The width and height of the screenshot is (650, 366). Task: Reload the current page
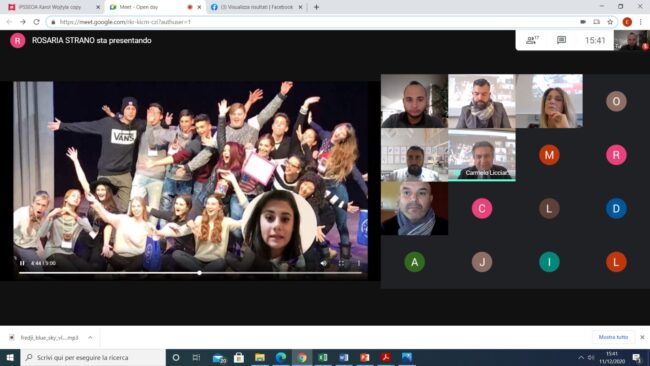pyautogui.click(x=36, y=22)
